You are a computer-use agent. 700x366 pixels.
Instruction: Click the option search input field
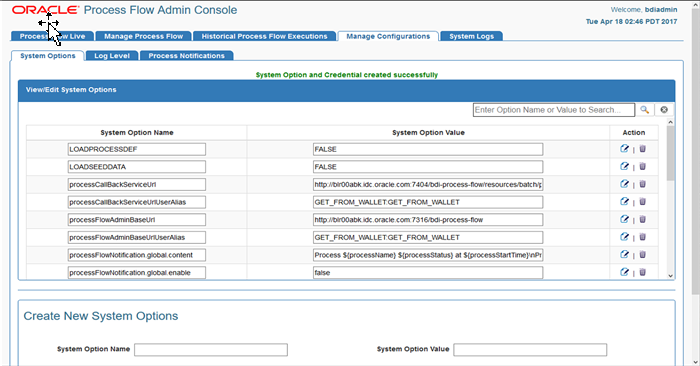click(554, 110)
